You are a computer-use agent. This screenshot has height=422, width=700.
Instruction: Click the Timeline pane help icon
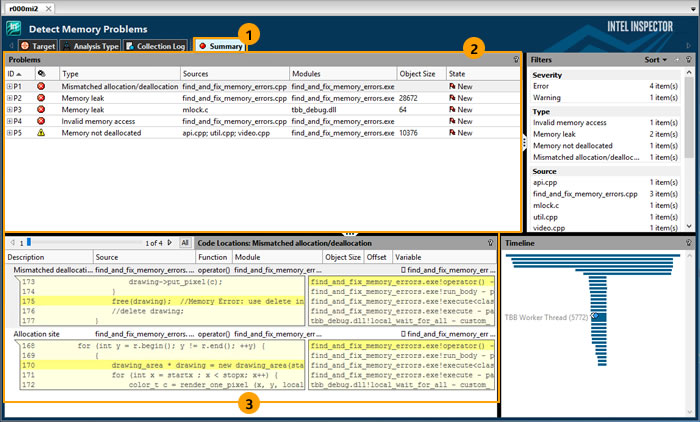pyautogui.click(x=689, y=243)
